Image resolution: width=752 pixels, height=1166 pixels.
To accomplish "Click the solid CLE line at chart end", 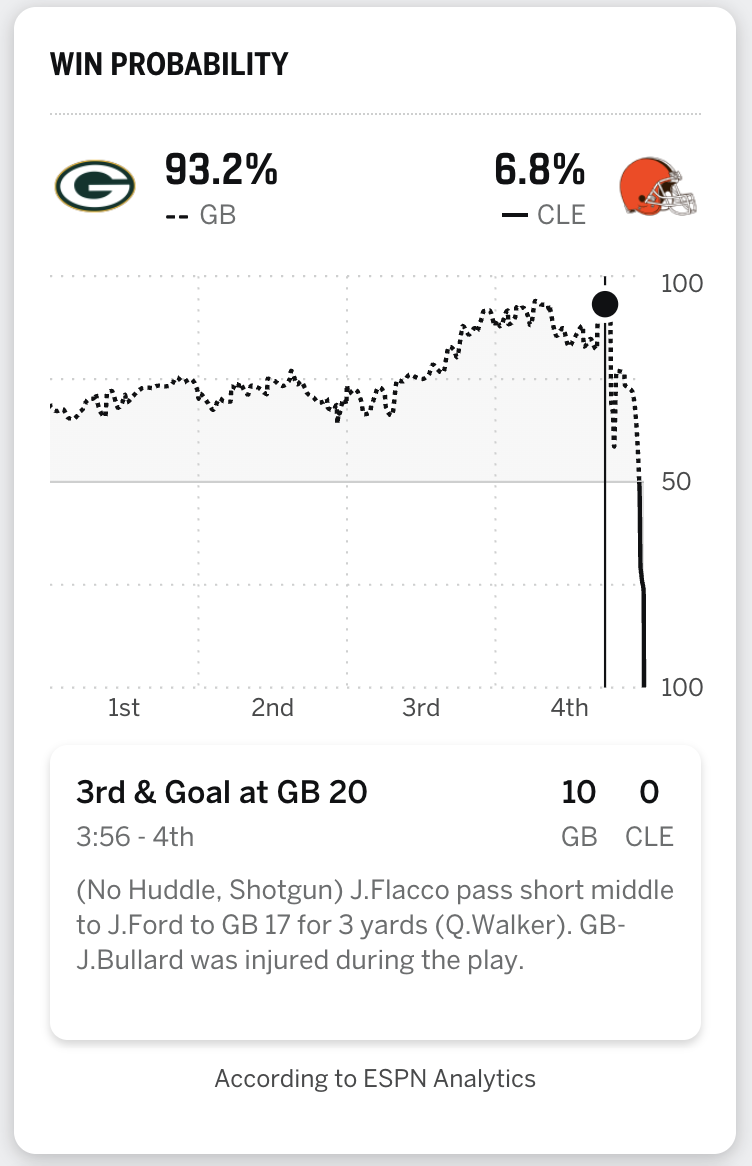I will point(643,587).
